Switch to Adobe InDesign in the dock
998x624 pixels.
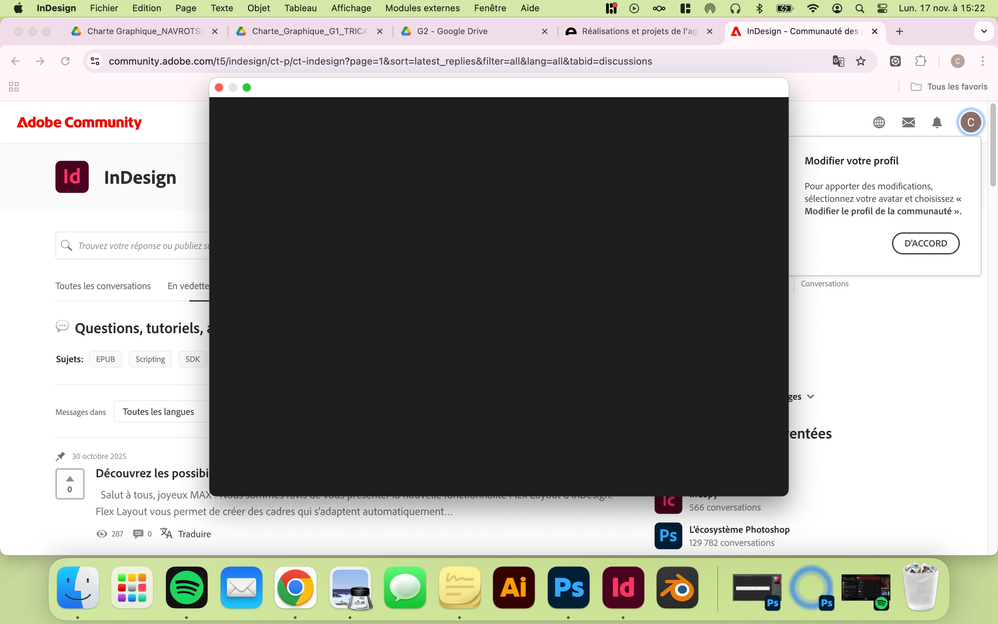tap(623, 587)
